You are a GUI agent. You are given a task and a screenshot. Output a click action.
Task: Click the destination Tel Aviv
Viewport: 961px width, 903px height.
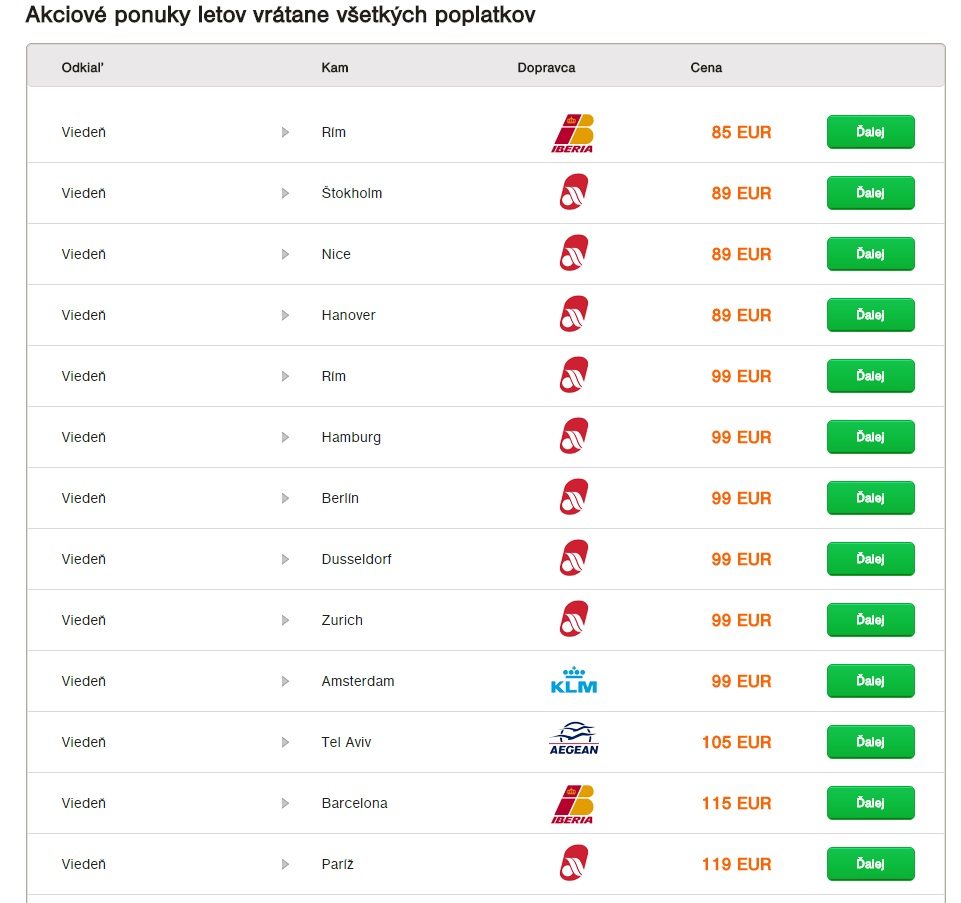346,742
